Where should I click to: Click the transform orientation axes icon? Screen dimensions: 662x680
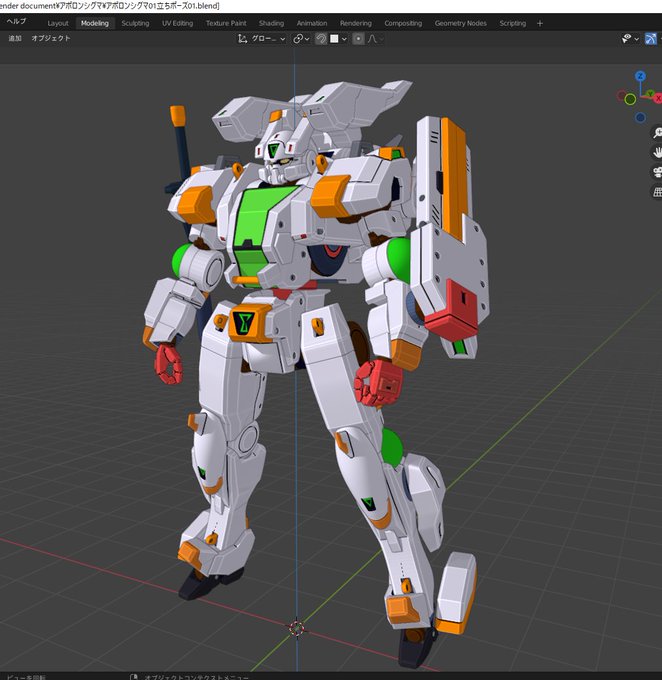coord(243,39)
